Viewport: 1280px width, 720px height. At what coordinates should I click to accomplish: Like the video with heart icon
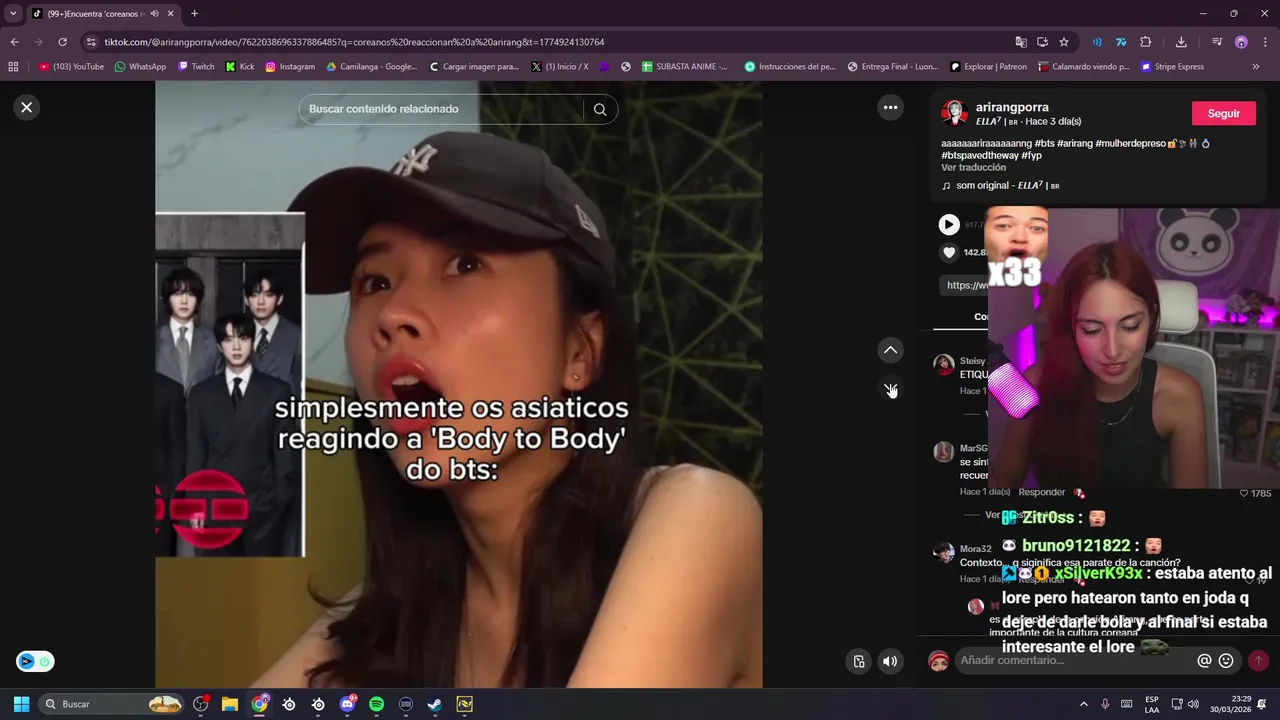click(x=949, y=253)
